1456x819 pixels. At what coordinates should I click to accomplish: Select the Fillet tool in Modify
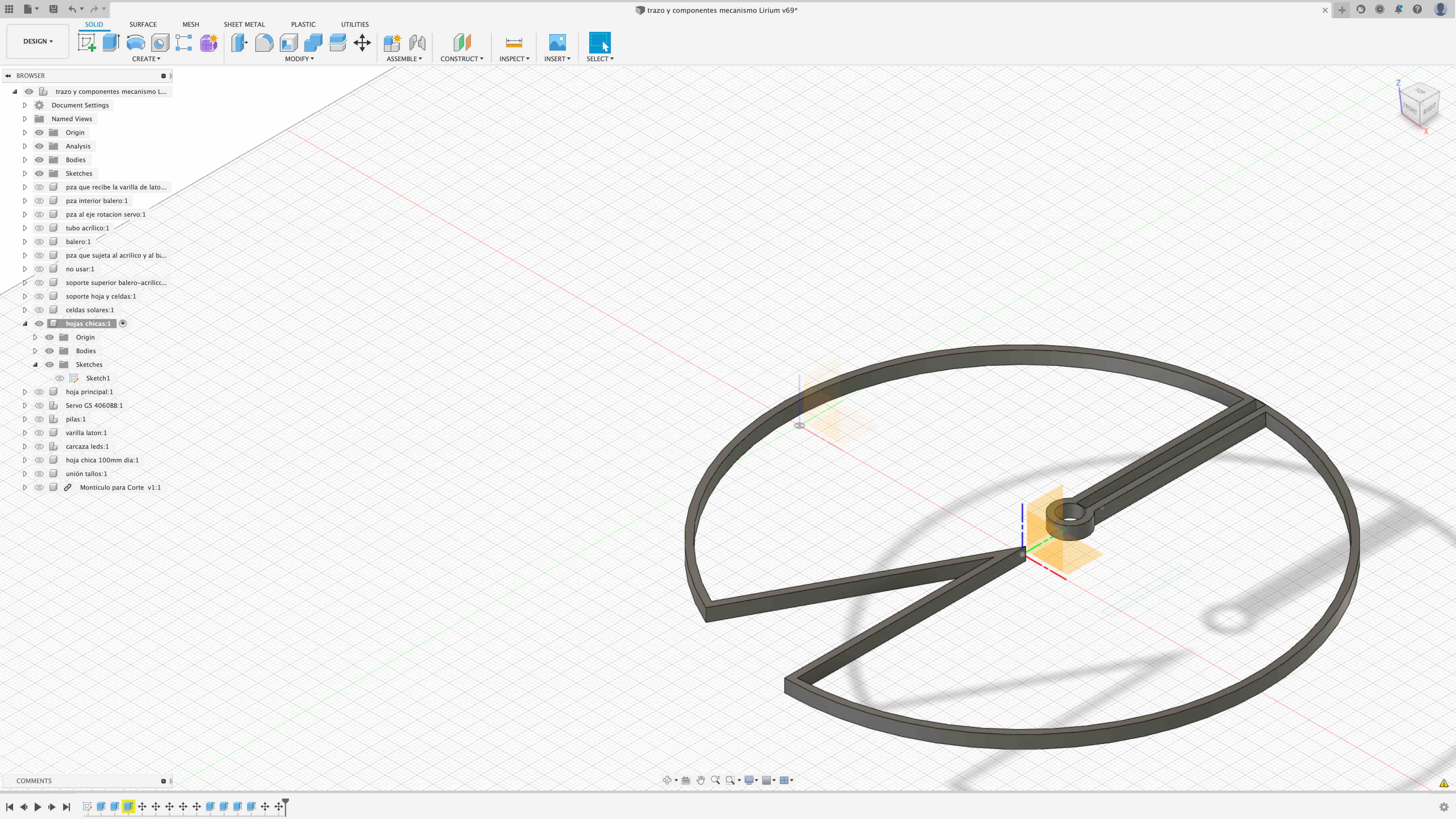click(264, 42)
